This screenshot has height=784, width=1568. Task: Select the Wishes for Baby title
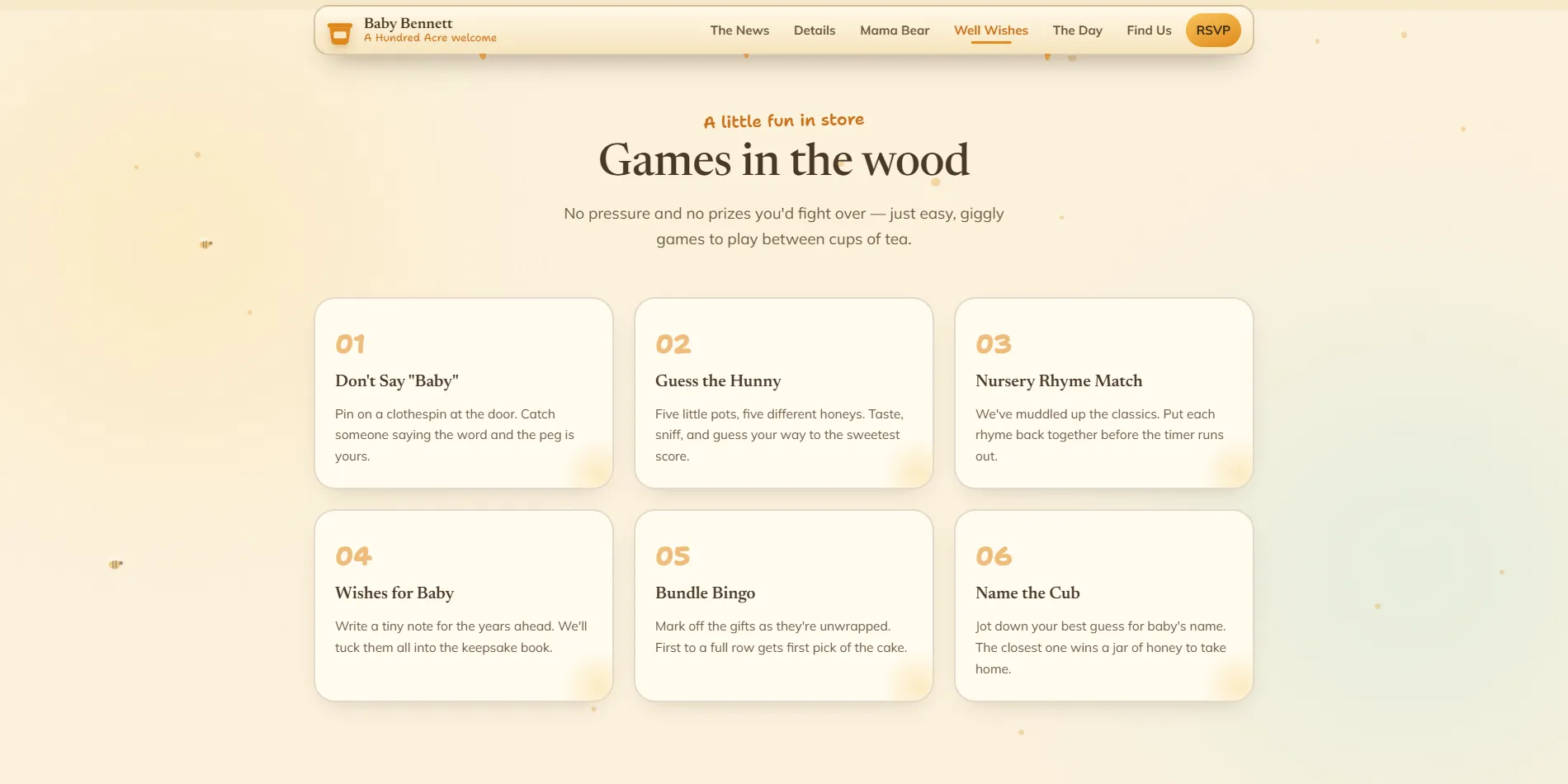tap(394, 593)
